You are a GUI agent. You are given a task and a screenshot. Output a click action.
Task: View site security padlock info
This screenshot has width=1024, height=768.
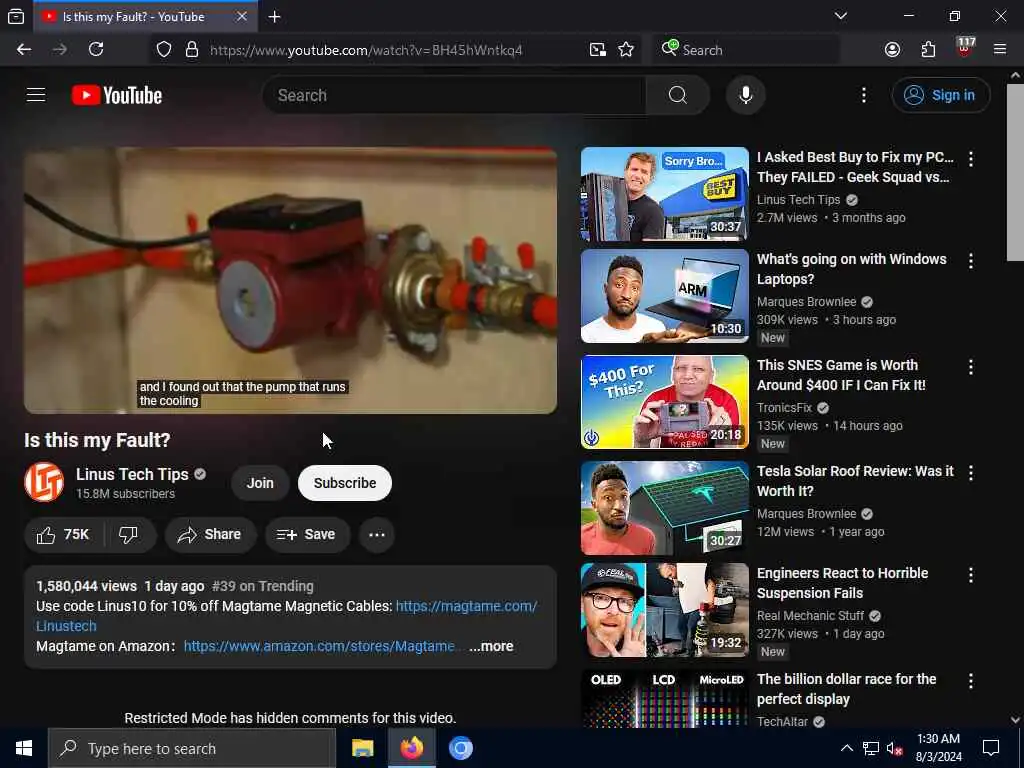point(192,50)
